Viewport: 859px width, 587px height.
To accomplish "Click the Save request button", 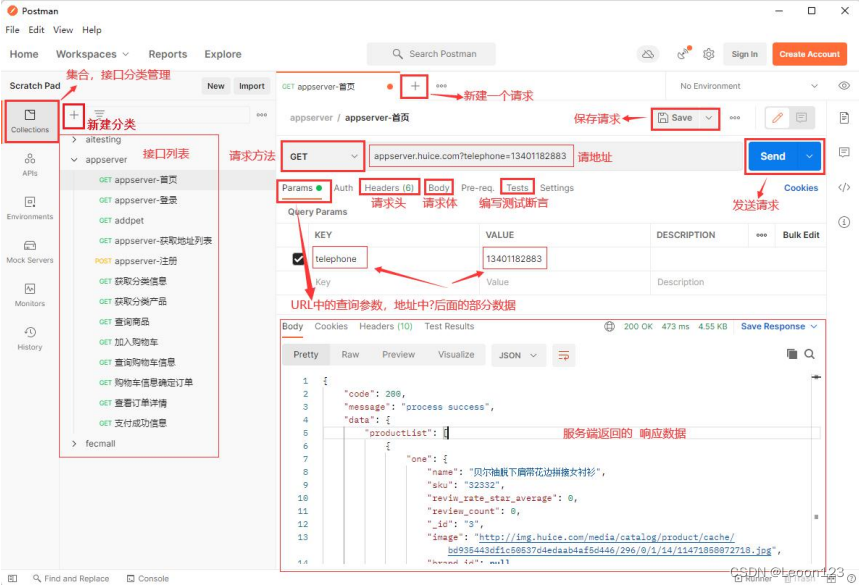I will point(676,117).
